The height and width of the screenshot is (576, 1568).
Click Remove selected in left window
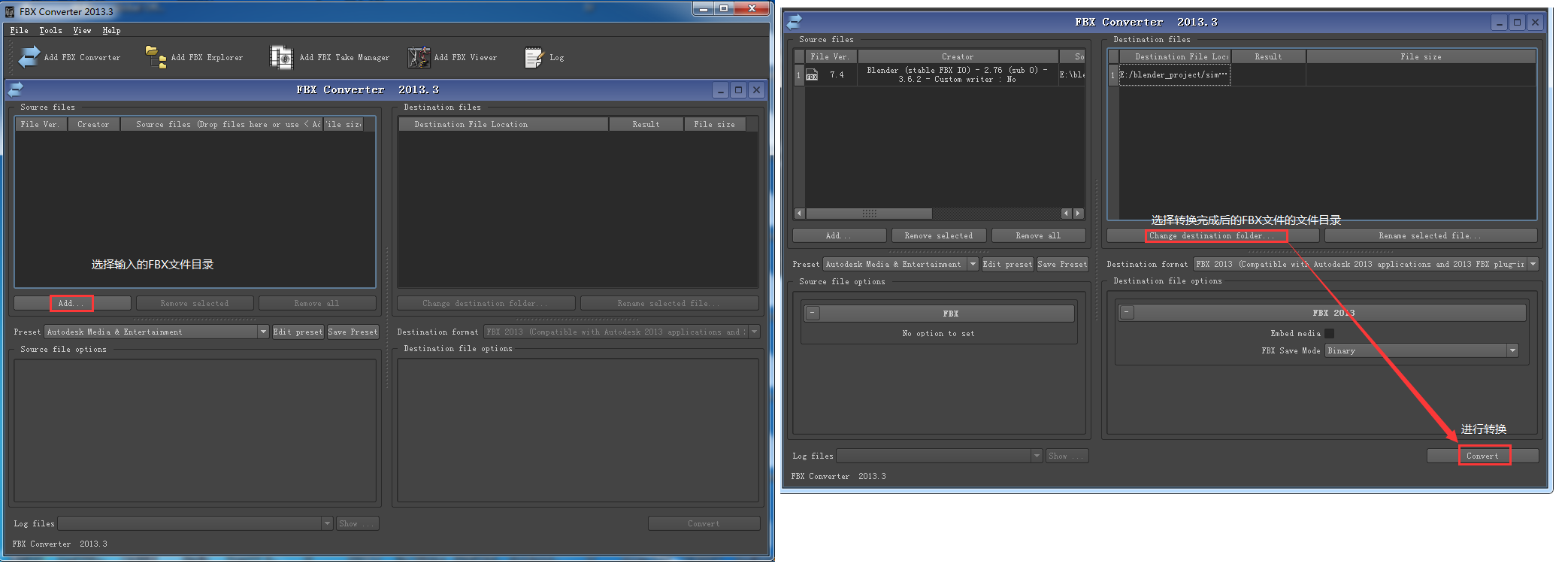pos(194,303)
